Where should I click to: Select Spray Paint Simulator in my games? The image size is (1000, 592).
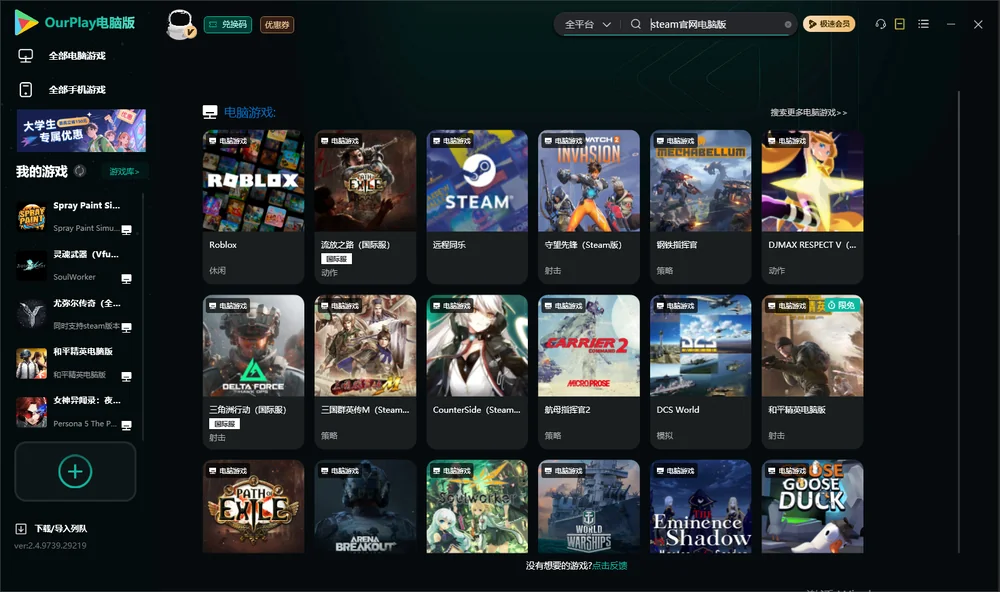[x=75, y=217]
